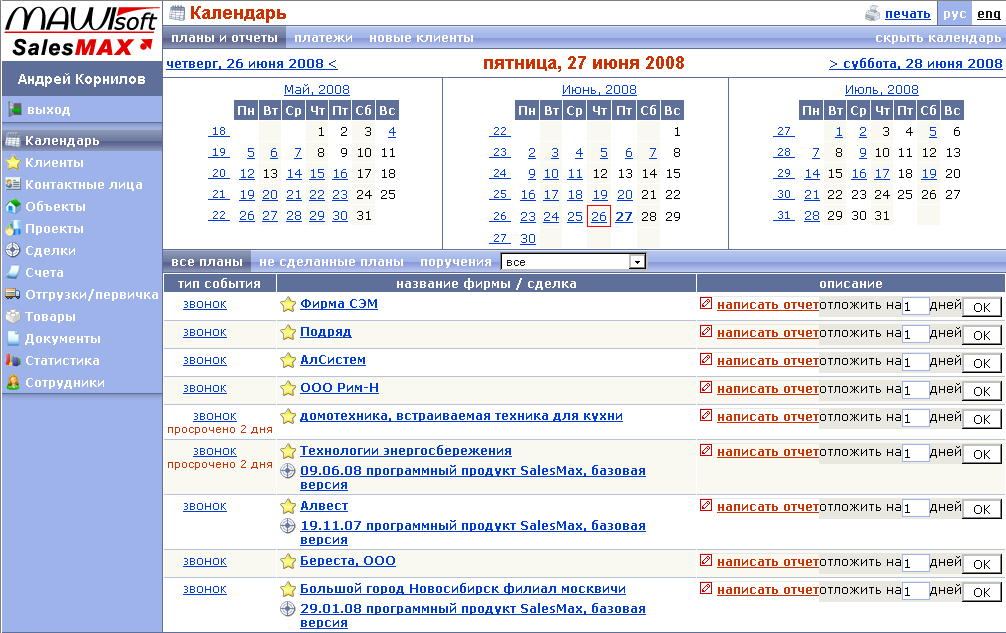Click the Товары box icon
This screenshot has width=1006, height=633.
tap(13, 316)
